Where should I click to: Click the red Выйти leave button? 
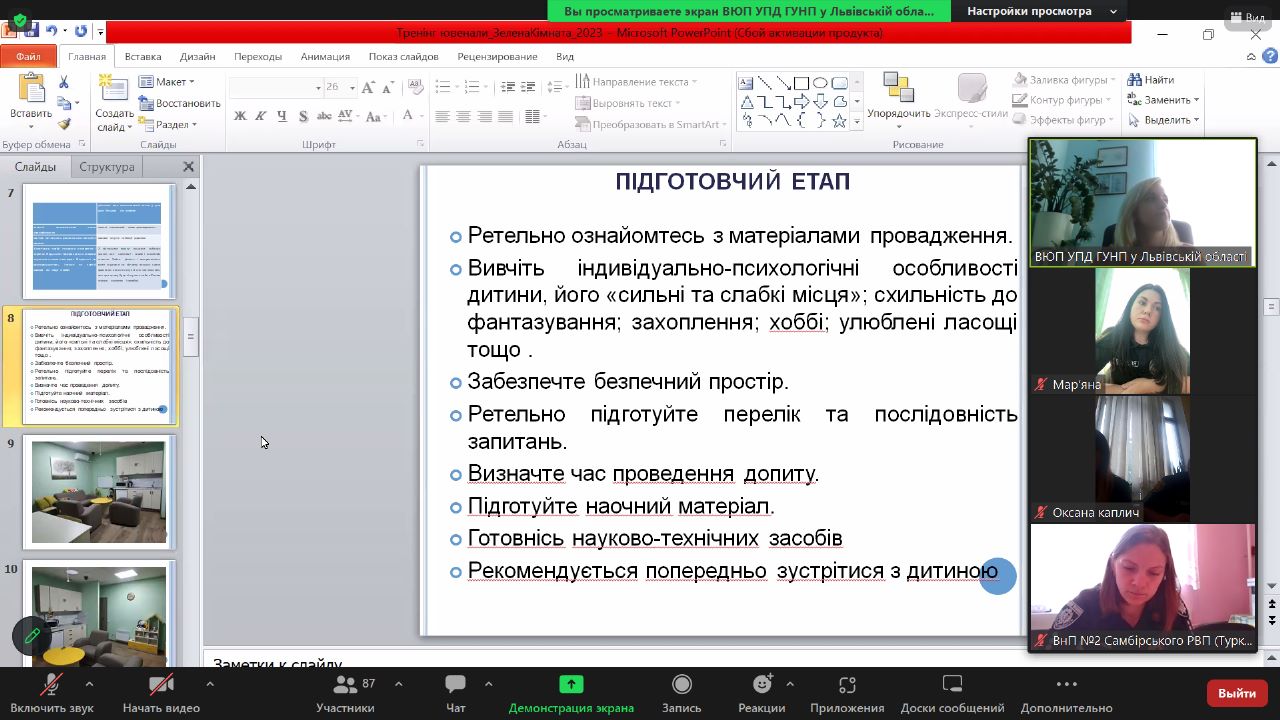pos(1237,693)
